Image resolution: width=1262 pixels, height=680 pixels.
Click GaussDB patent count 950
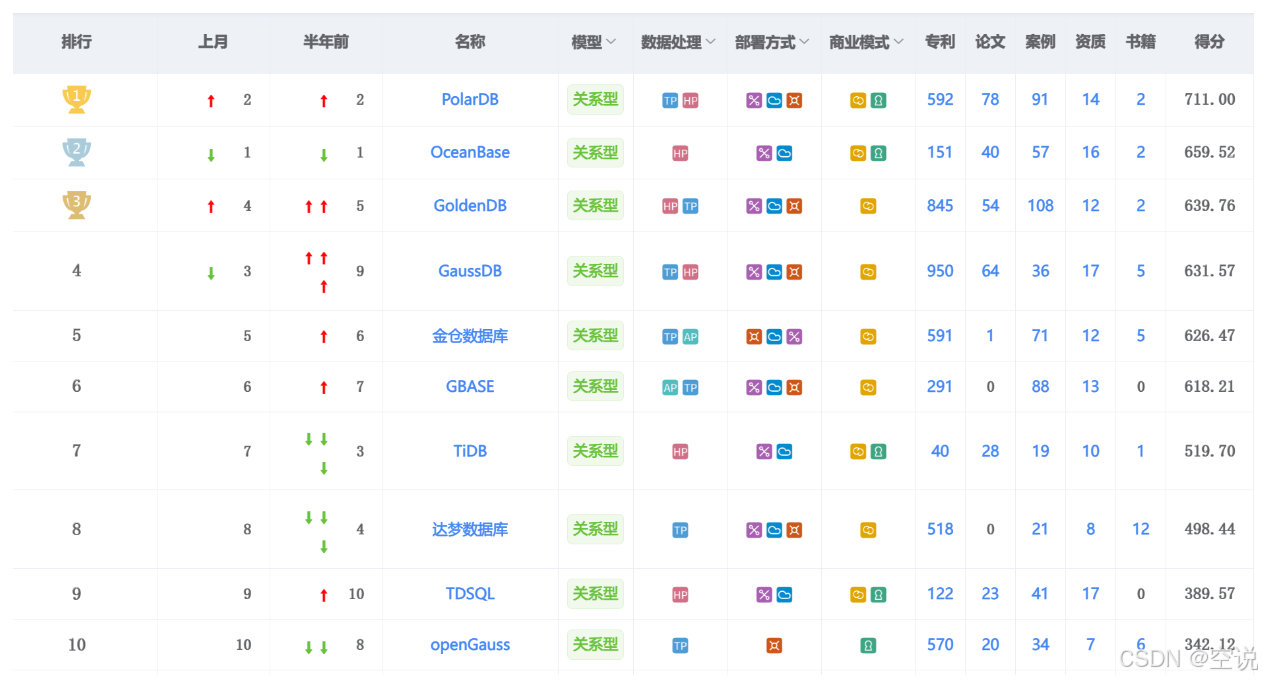940,270
